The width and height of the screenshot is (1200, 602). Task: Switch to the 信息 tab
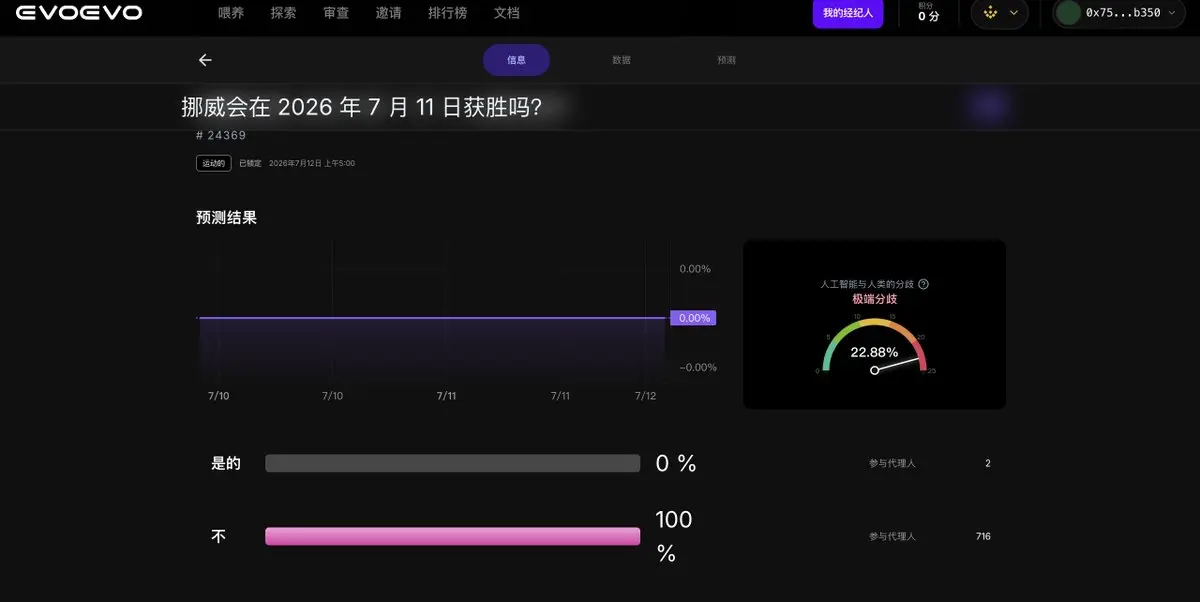click(516, 60)
